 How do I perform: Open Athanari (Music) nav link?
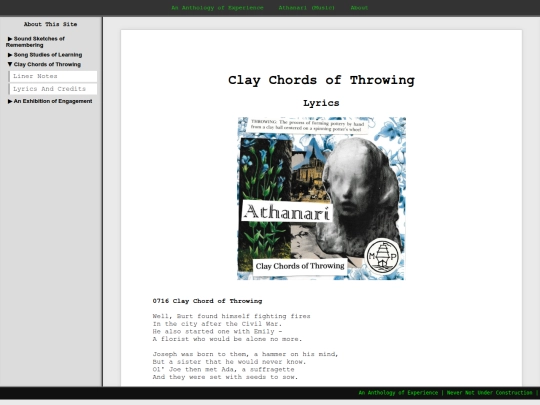[x=307, y=8]
